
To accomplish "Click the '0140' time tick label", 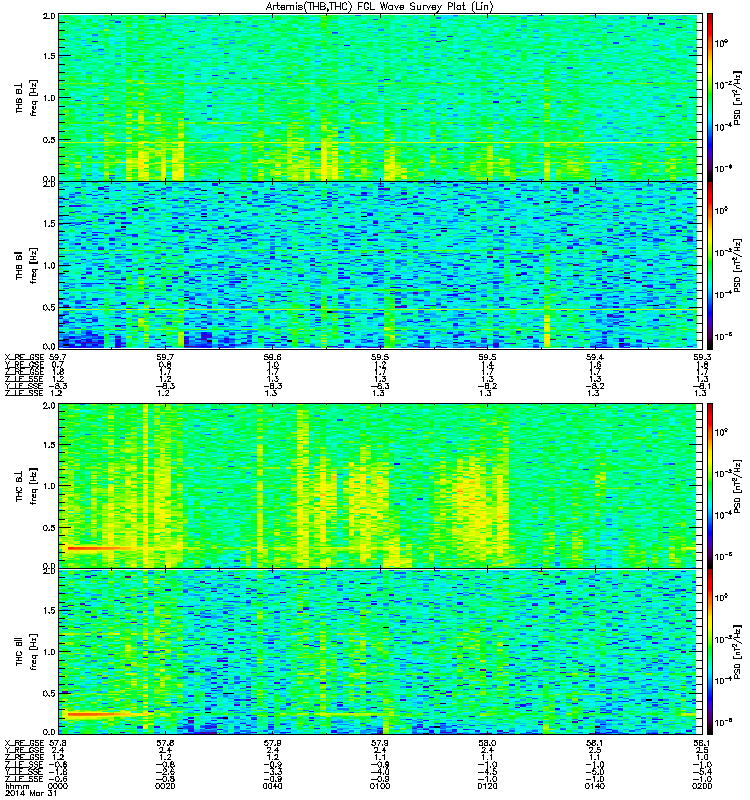I will (594, 786).
